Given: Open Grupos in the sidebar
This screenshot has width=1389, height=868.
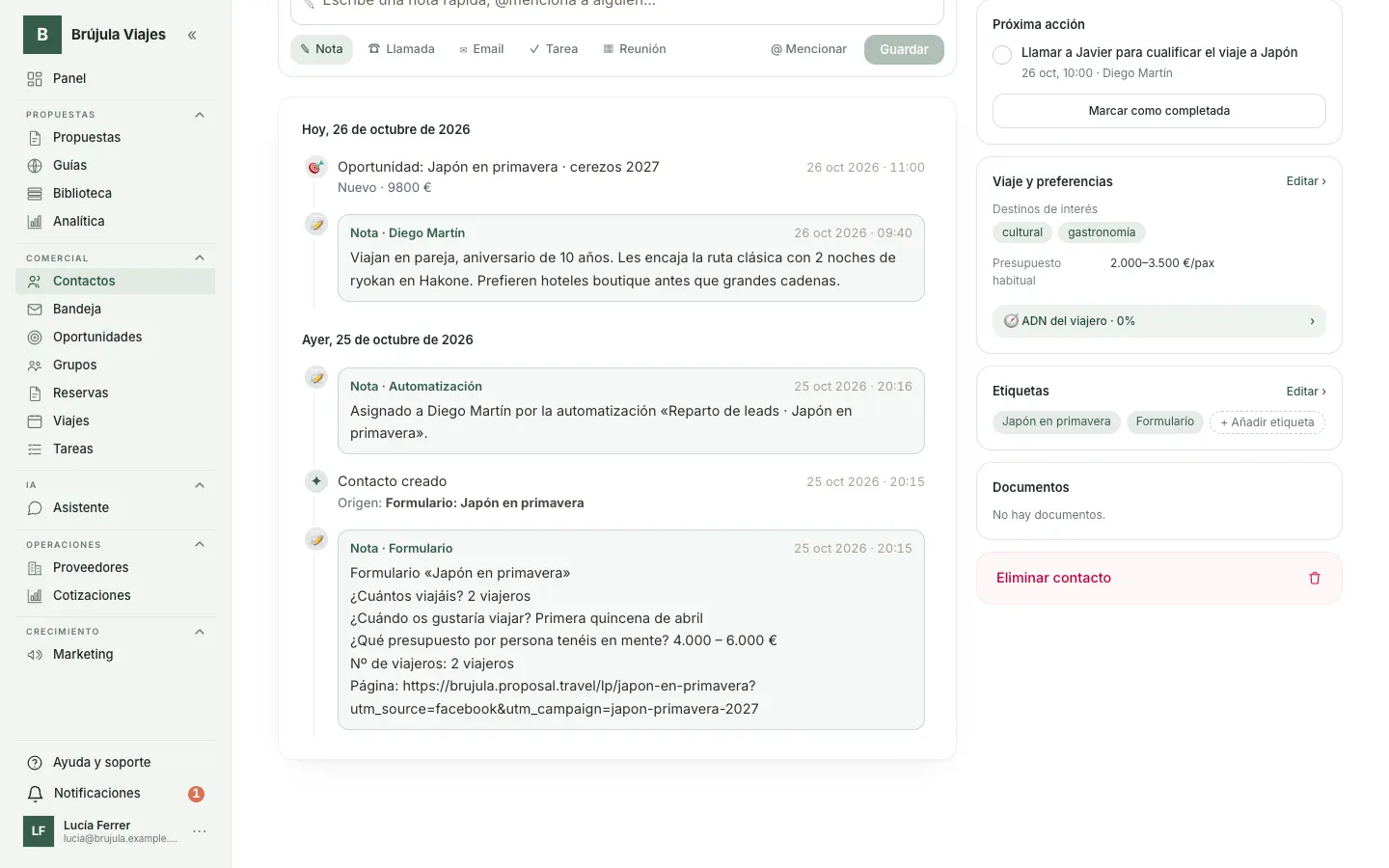Looking at the screenshot, I should (x=115, y=365).
